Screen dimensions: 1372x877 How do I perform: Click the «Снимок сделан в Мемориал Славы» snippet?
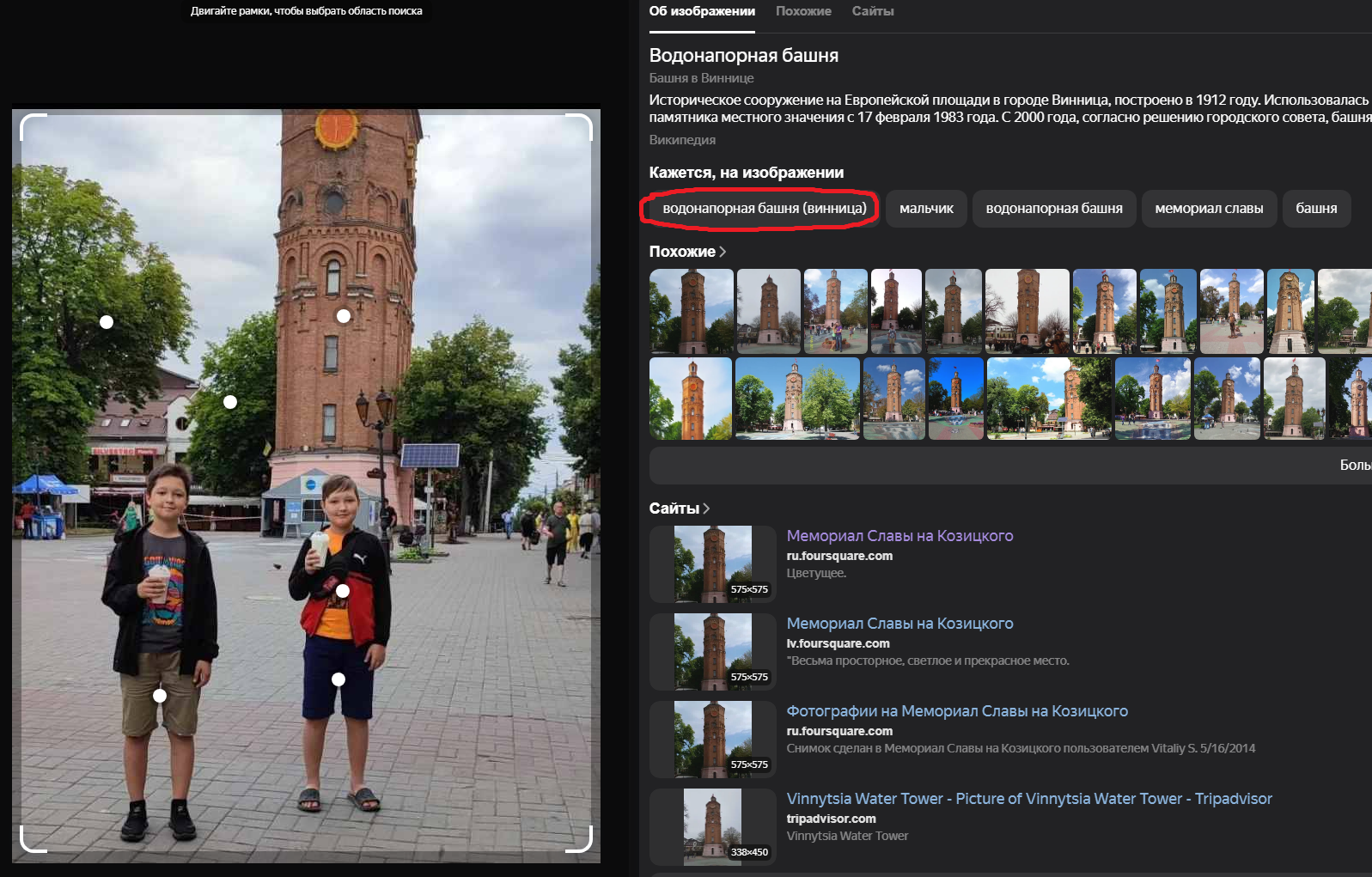(1021, 748)
